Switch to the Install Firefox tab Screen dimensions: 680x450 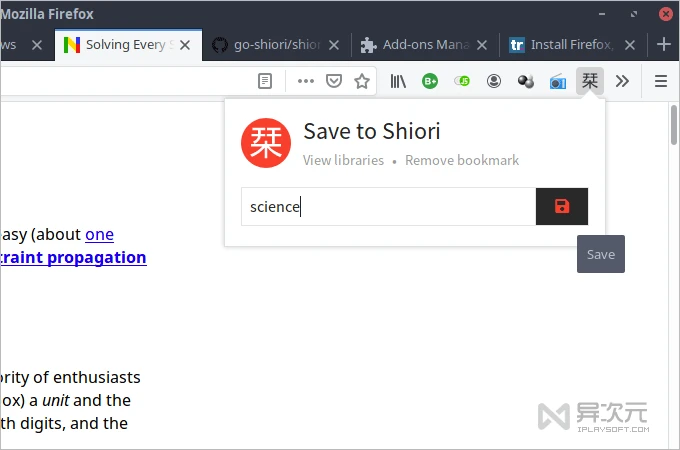click(572, 45)
